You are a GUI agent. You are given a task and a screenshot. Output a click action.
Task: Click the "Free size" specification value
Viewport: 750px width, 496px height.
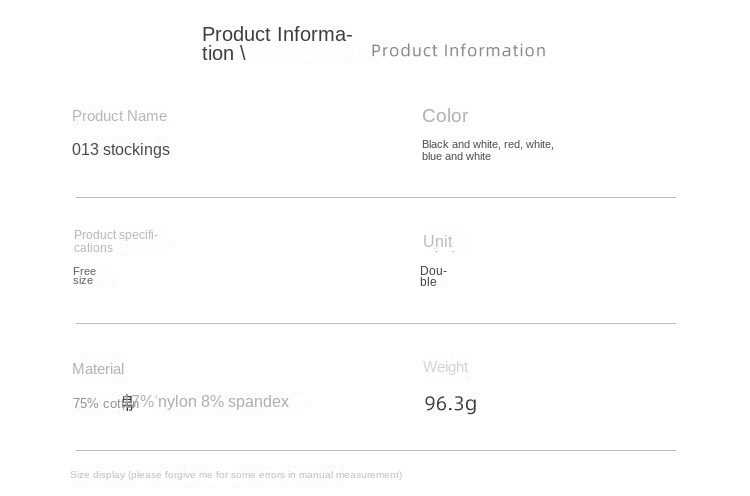(84, 276)
